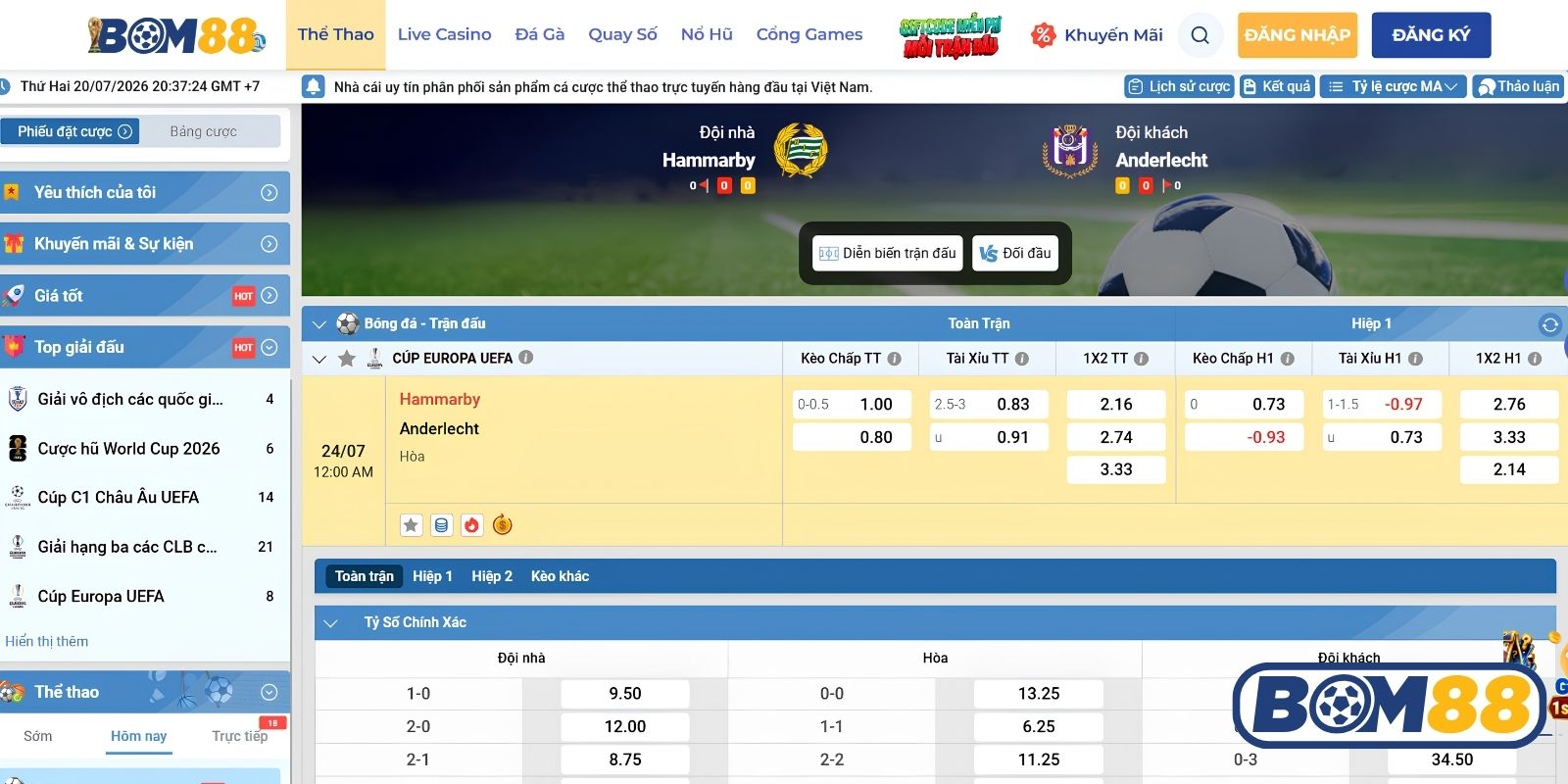Image resolution: width=1568 pixels, height=784 pixels.
Task: Open the Kết quả results button
Action: point(1277,86)
